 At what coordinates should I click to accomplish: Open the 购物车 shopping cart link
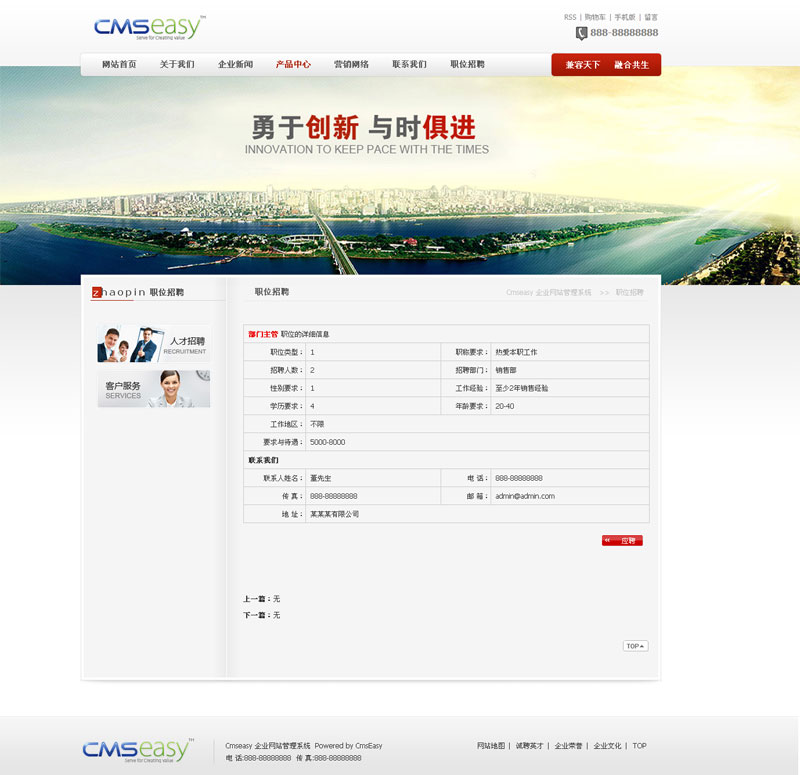[x=595, y=17]
